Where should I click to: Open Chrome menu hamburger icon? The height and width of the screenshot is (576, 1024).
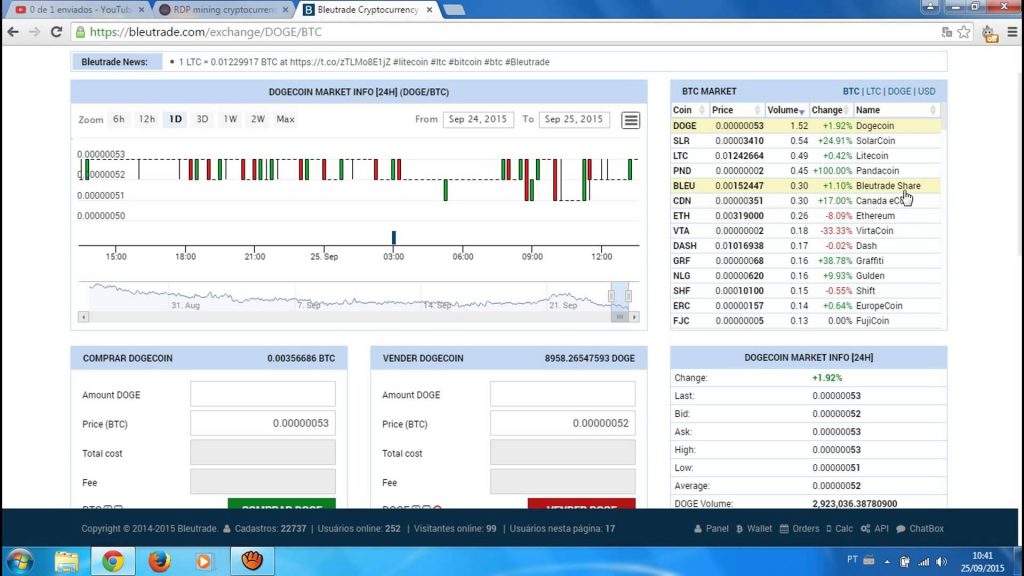[x=1012, y=32]
